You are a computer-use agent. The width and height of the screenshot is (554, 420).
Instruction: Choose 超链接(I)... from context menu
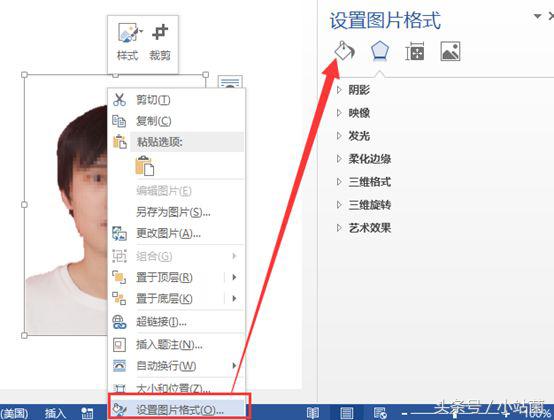[x=177, y=322]
